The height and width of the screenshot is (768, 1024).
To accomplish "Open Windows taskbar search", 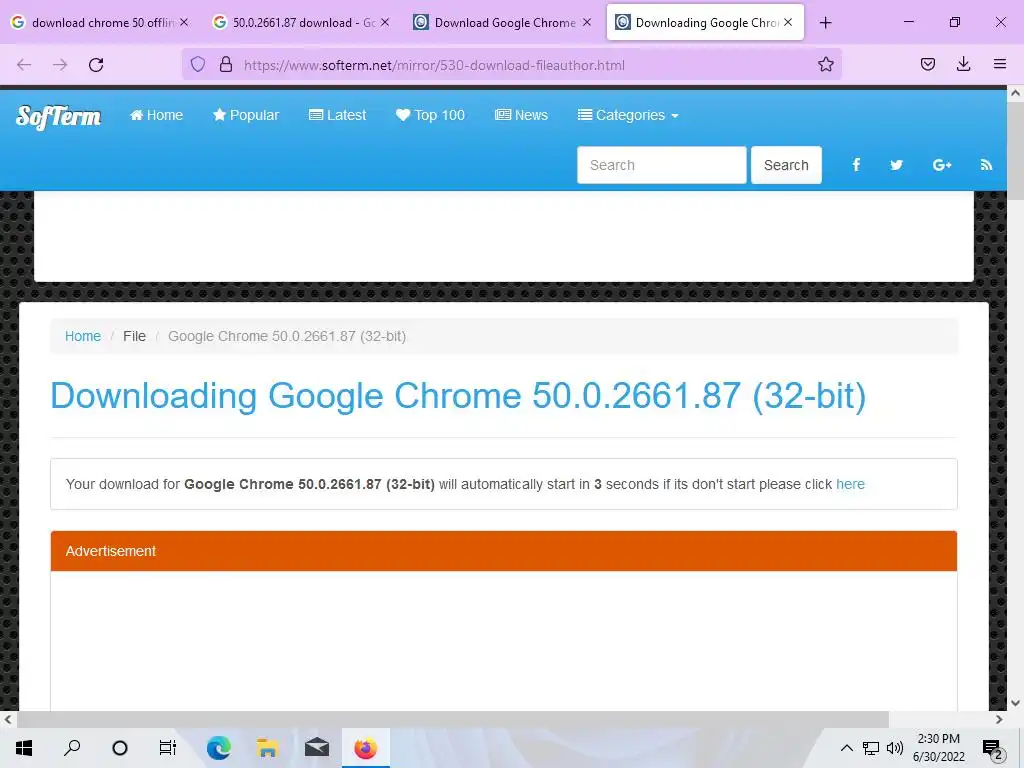I will tap(72, 748).
